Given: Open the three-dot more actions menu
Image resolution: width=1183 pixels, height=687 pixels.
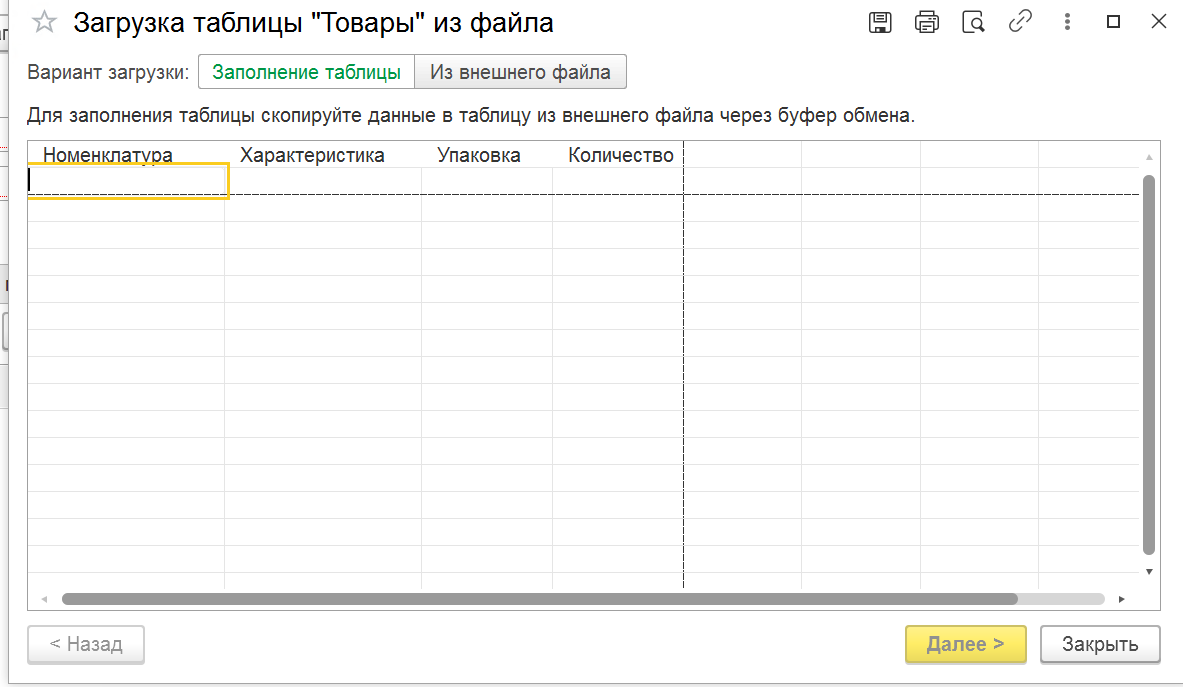Looking at the screenshot, I should [x=1067, y=22].
